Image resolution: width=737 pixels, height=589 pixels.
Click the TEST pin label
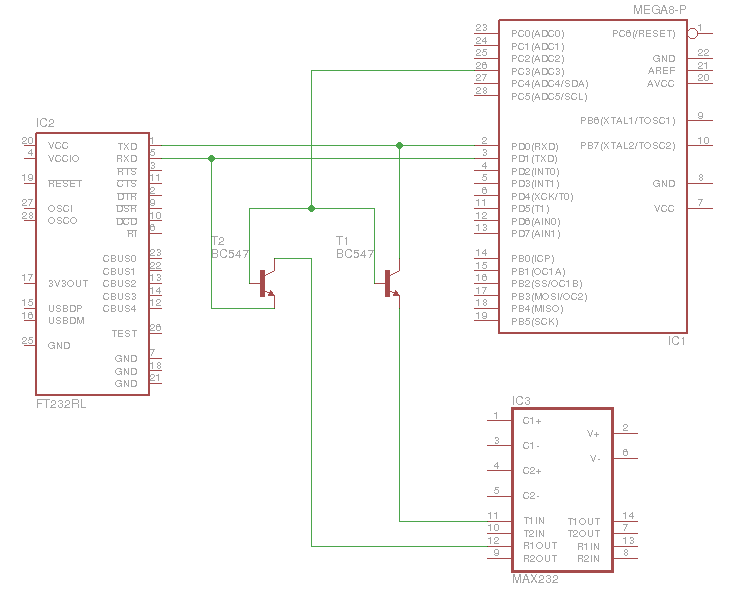tap(125, 334)
